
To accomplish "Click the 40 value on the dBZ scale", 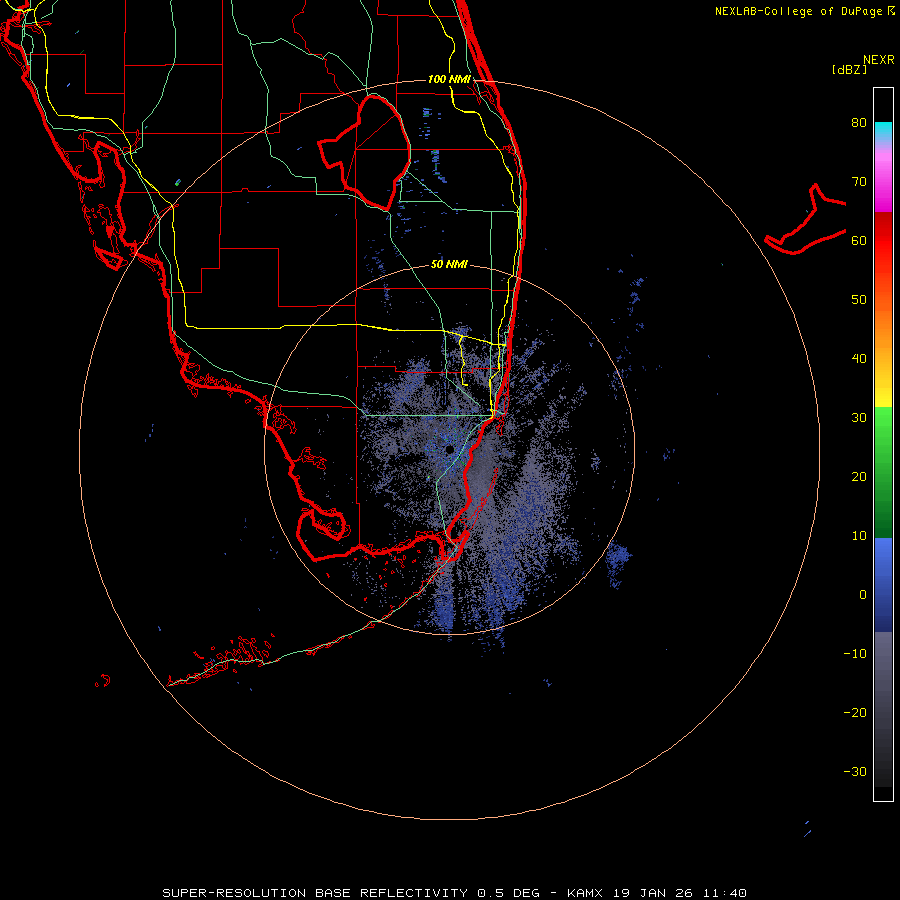I will pyautogui.click(x=859, y=359).
